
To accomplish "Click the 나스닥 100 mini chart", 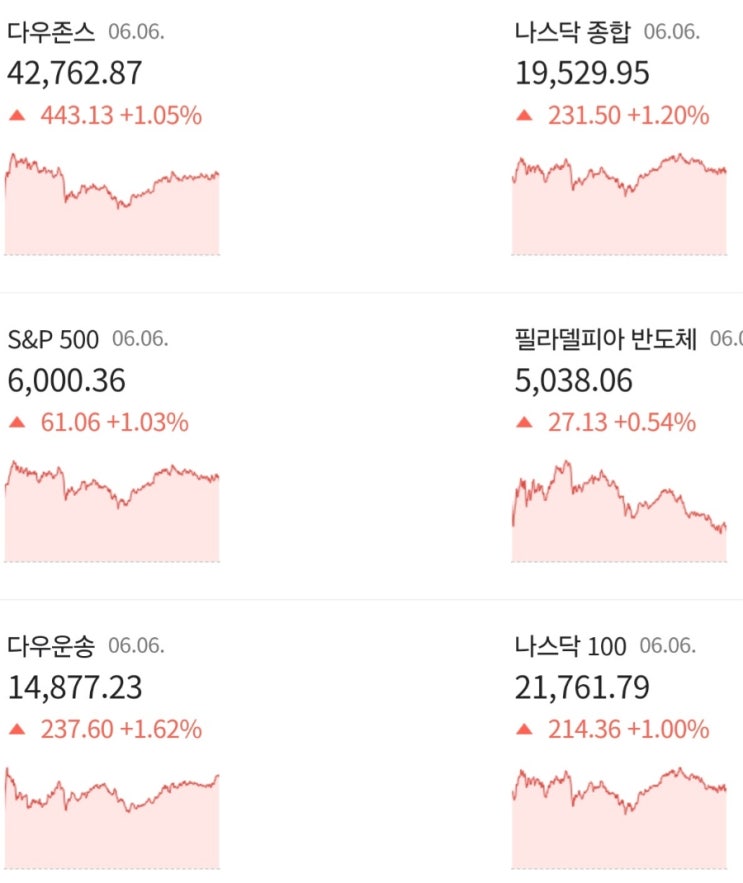I will pyautogui.click(x=619, y=818).
